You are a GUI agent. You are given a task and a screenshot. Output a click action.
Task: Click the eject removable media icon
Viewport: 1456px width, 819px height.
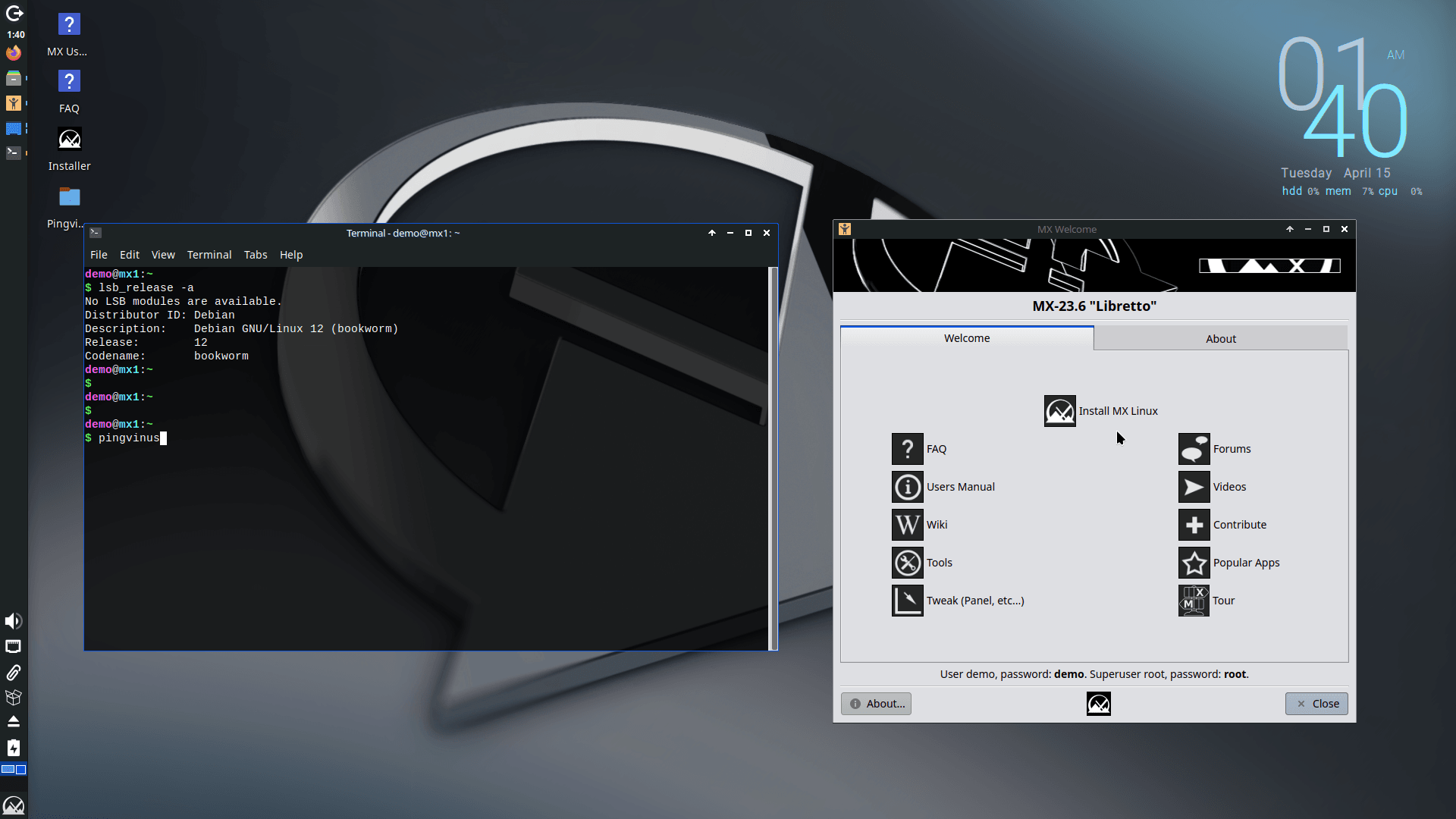[x=14, y=721]
